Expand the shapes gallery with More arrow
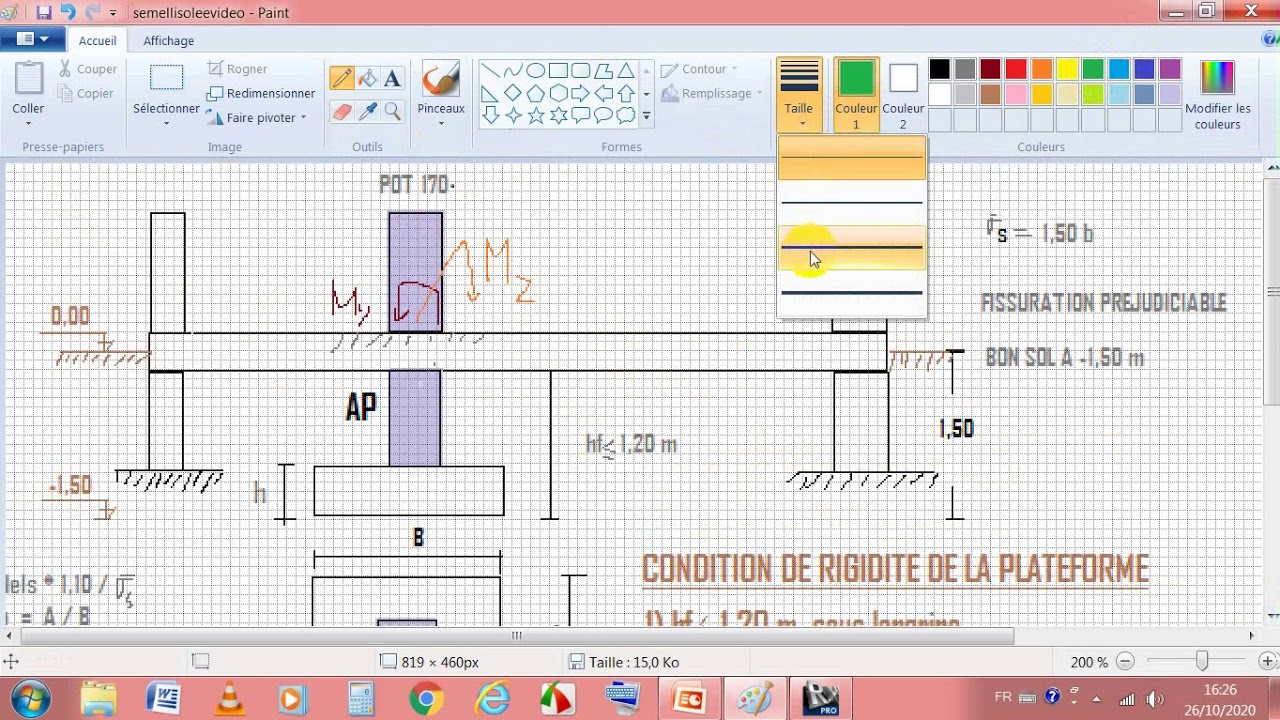 point(646,116)
